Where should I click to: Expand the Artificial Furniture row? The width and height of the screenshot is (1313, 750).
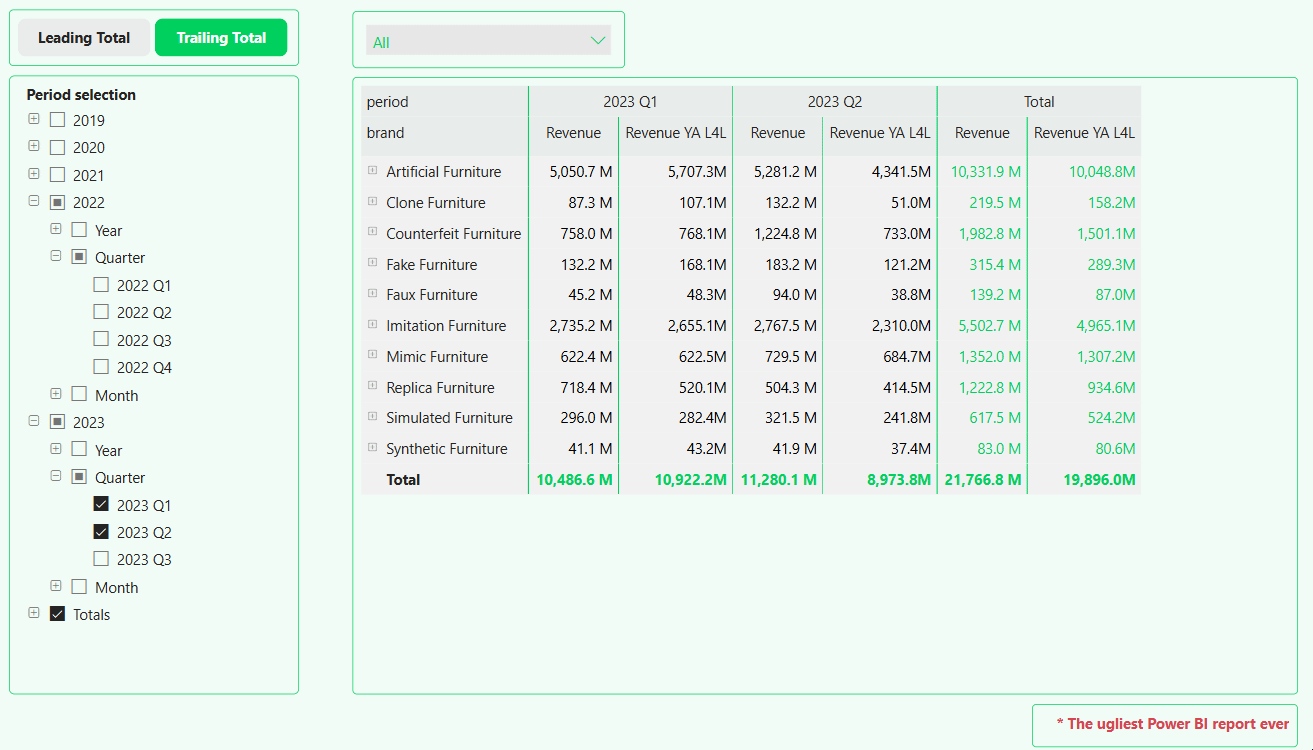[373, 171]
